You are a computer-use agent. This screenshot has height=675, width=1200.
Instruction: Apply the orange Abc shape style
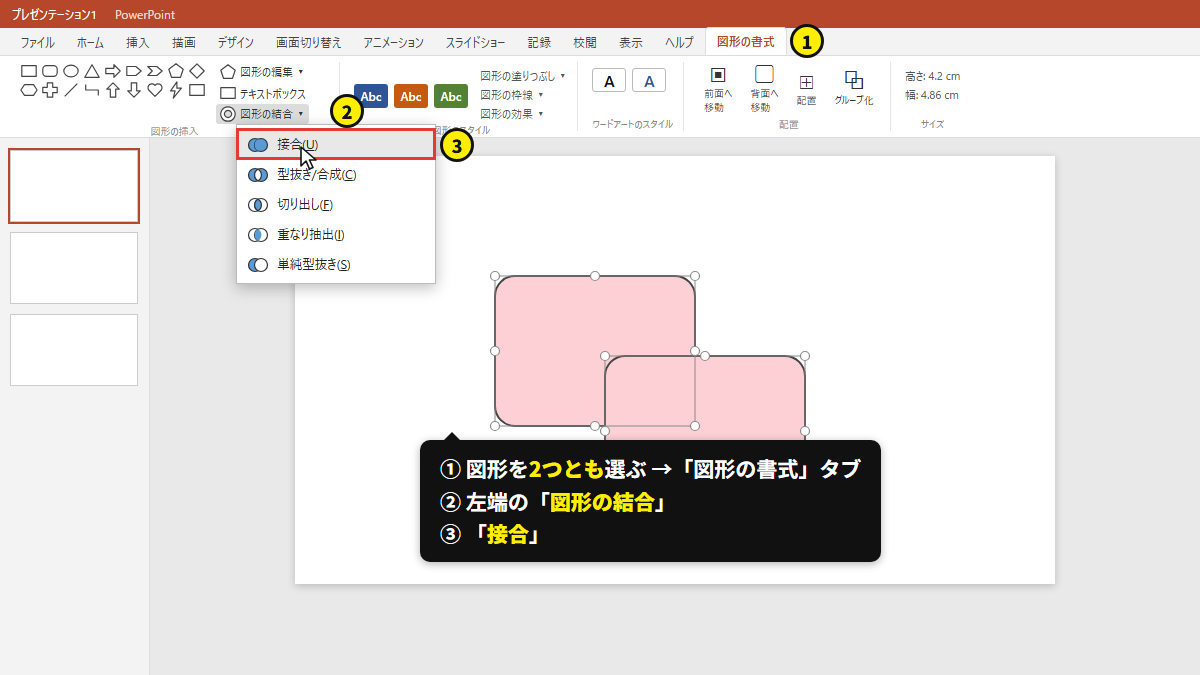pos(411,96)
